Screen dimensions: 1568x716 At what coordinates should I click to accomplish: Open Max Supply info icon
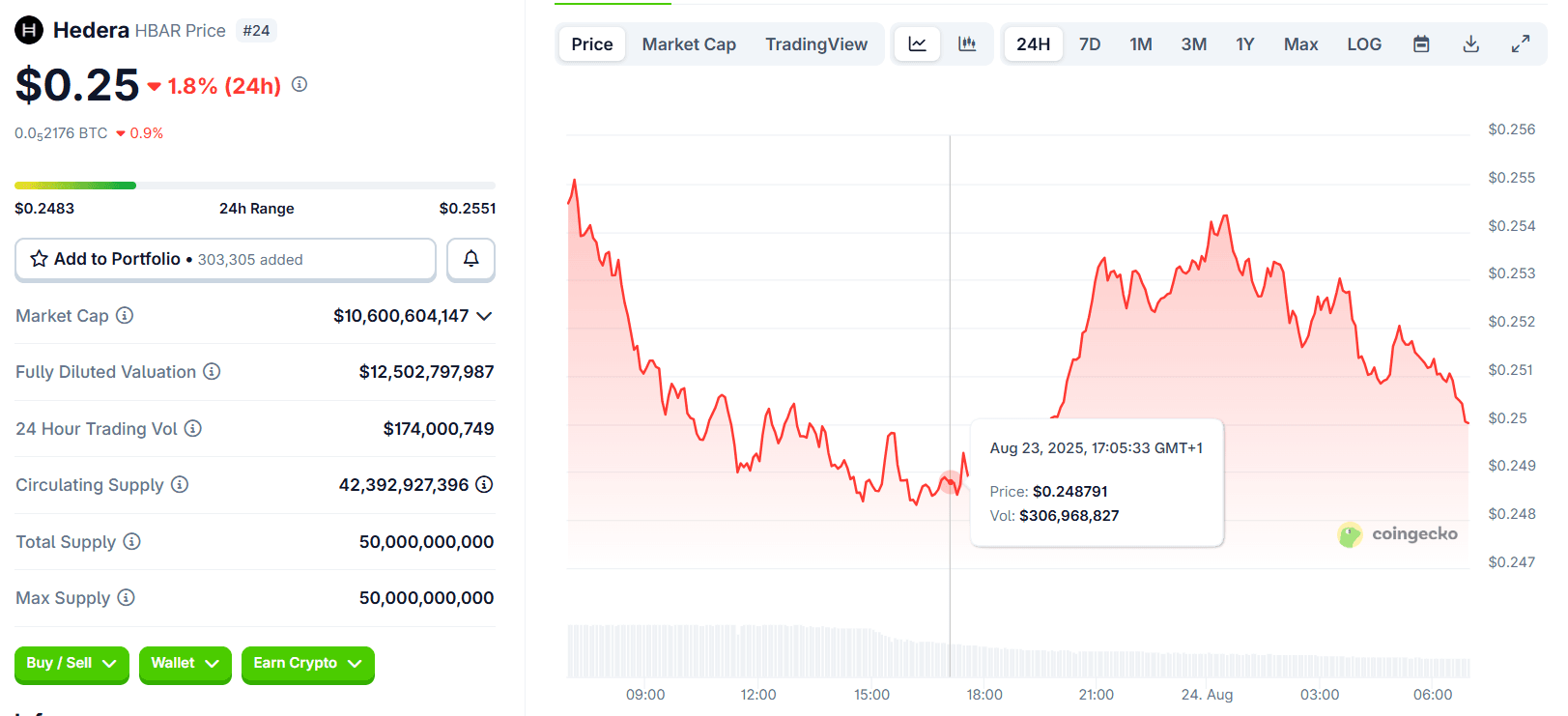(127, 597)
